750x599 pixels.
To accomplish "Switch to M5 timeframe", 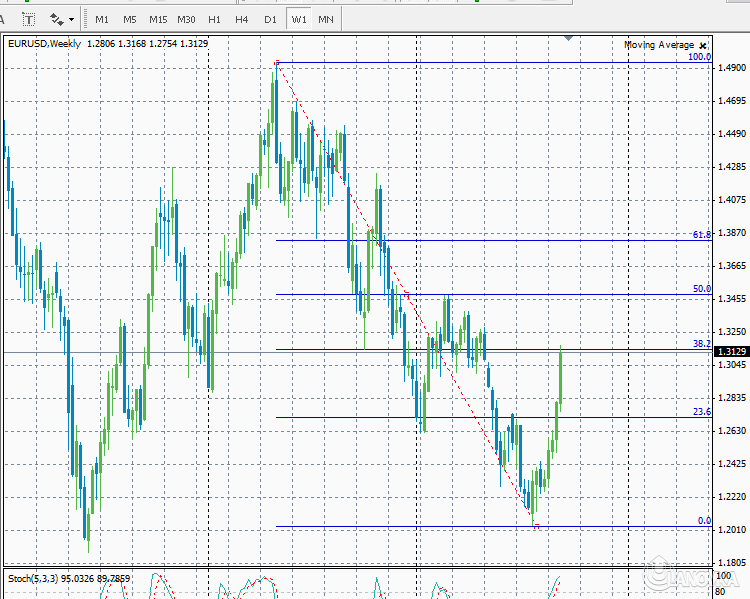I will click(x=130, y=19).
